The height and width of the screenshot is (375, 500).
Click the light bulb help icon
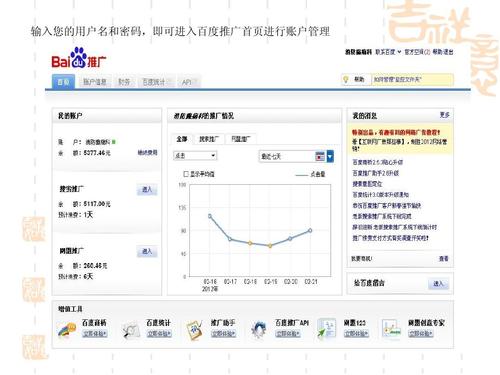point(346,80)
